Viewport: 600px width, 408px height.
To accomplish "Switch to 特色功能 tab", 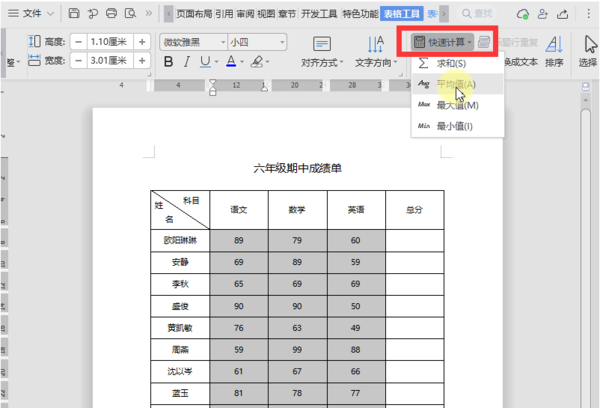I will 360,14.
